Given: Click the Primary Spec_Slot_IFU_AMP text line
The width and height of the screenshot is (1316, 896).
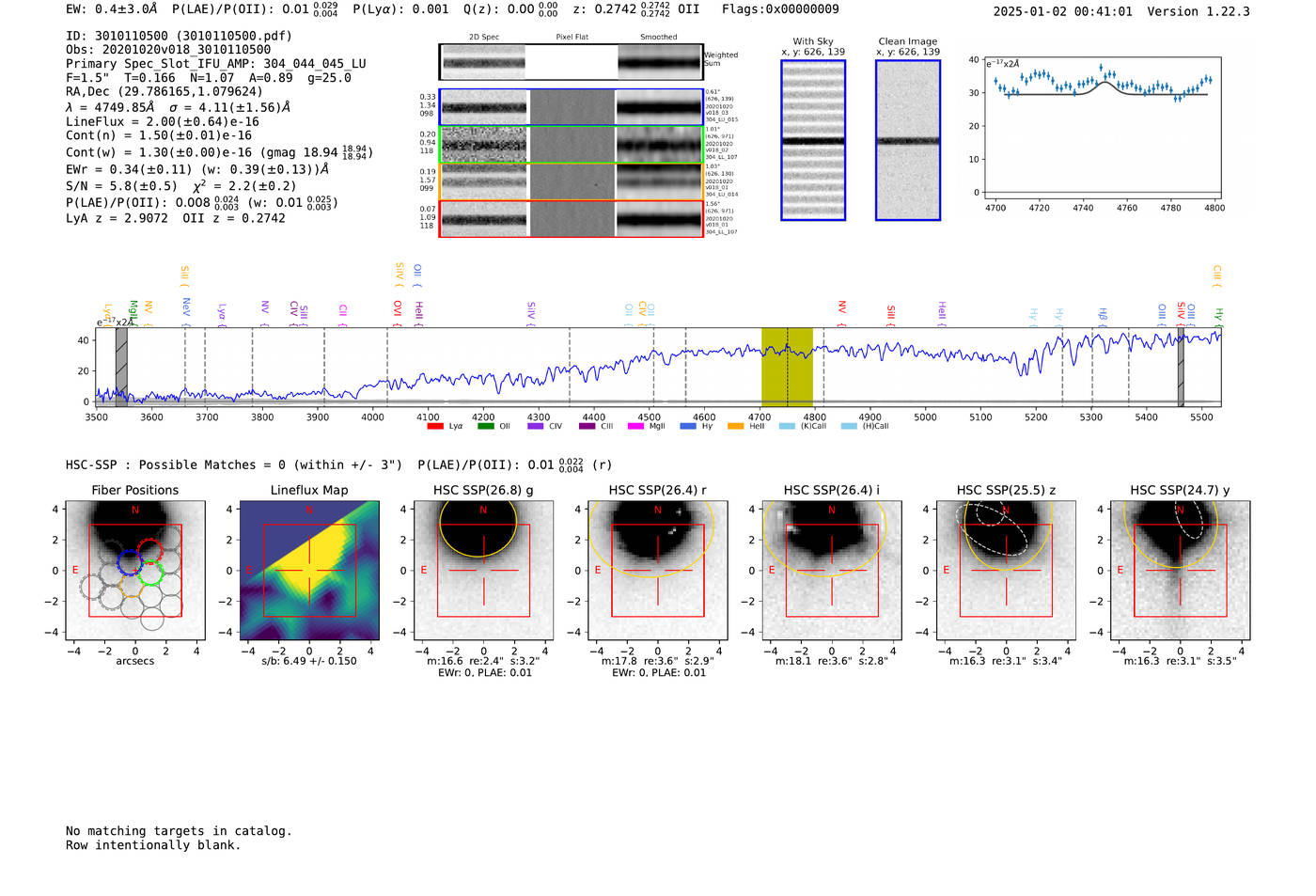Looking at the screenshot, I should click(x=216, y=64).
